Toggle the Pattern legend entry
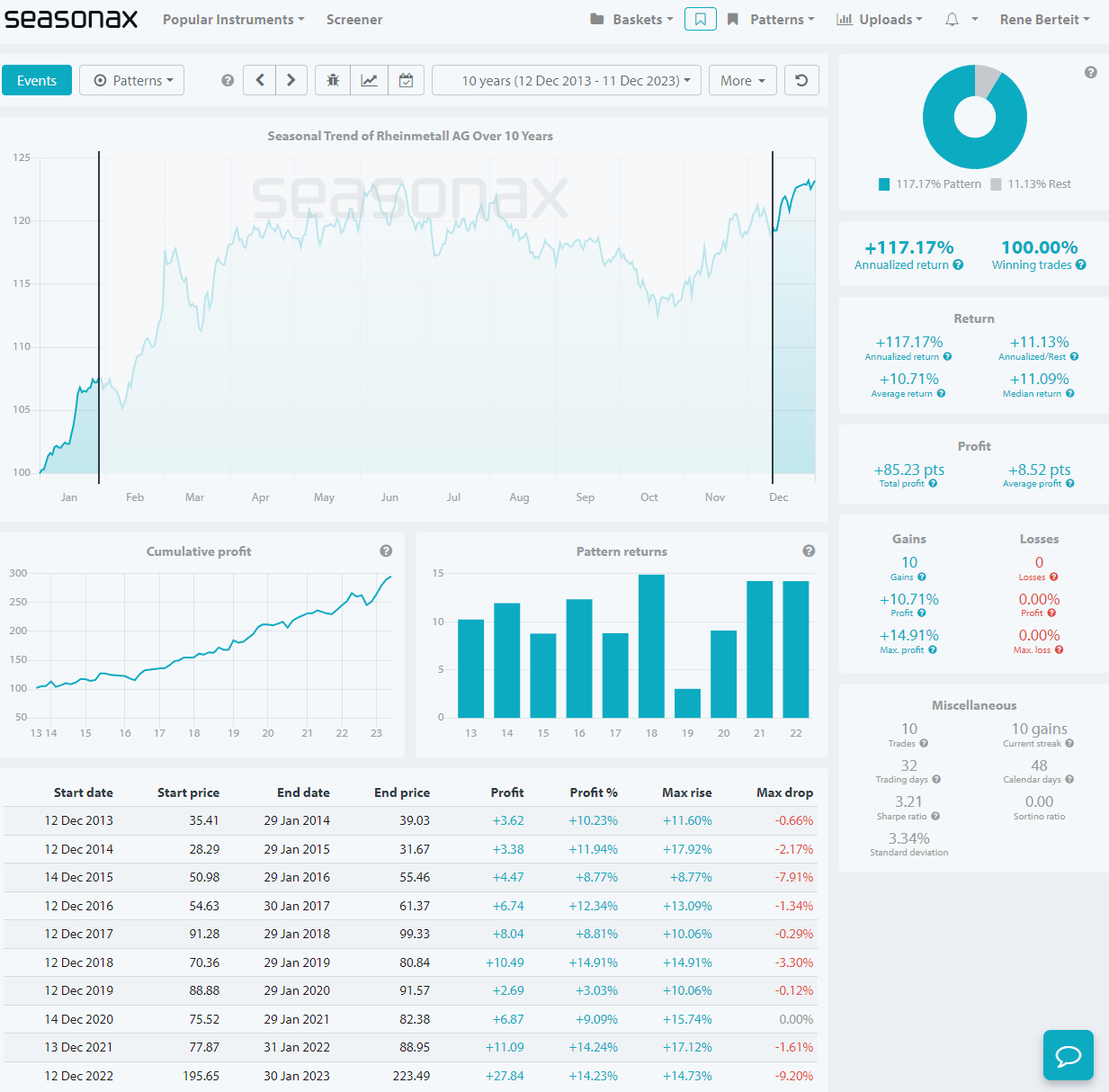The image size is (1109, 1092). click(x=930, y=183)
